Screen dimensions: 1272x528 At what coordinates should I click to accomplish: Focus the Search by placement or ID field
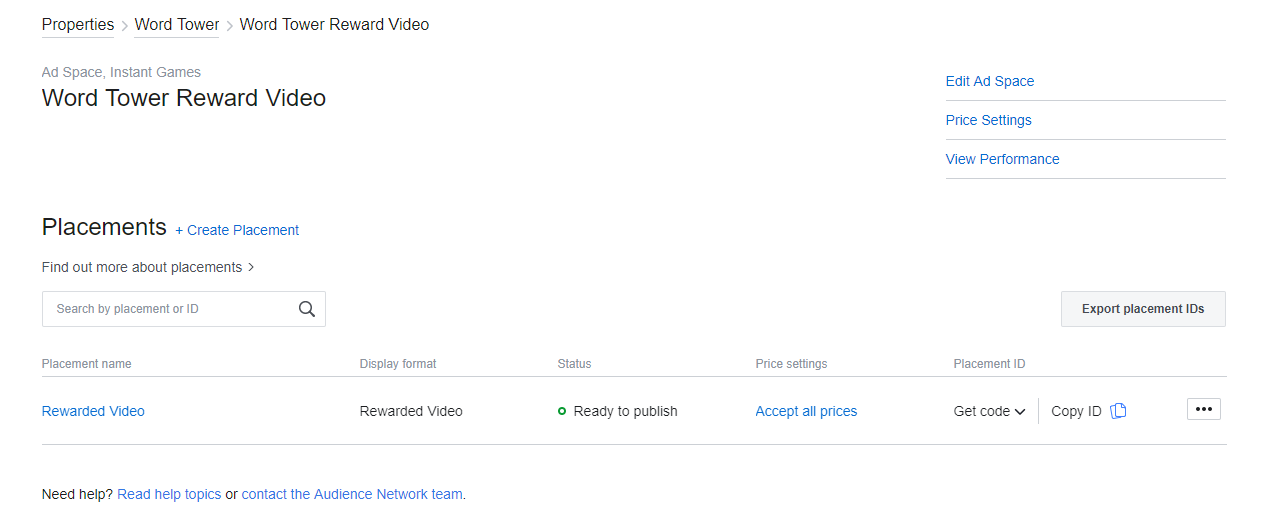pyautogui.click(x=184, y=309)
